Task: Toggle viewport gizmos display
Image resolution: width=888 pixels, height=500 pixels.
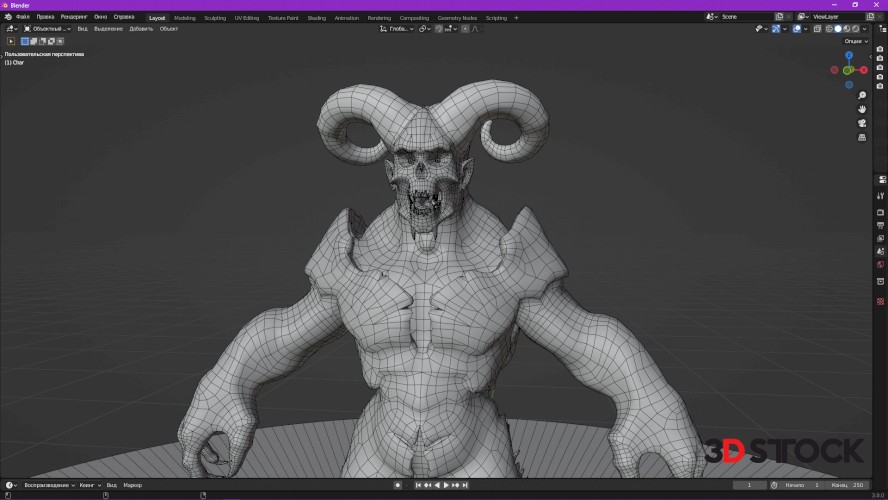Action: [x=776, y=29]
